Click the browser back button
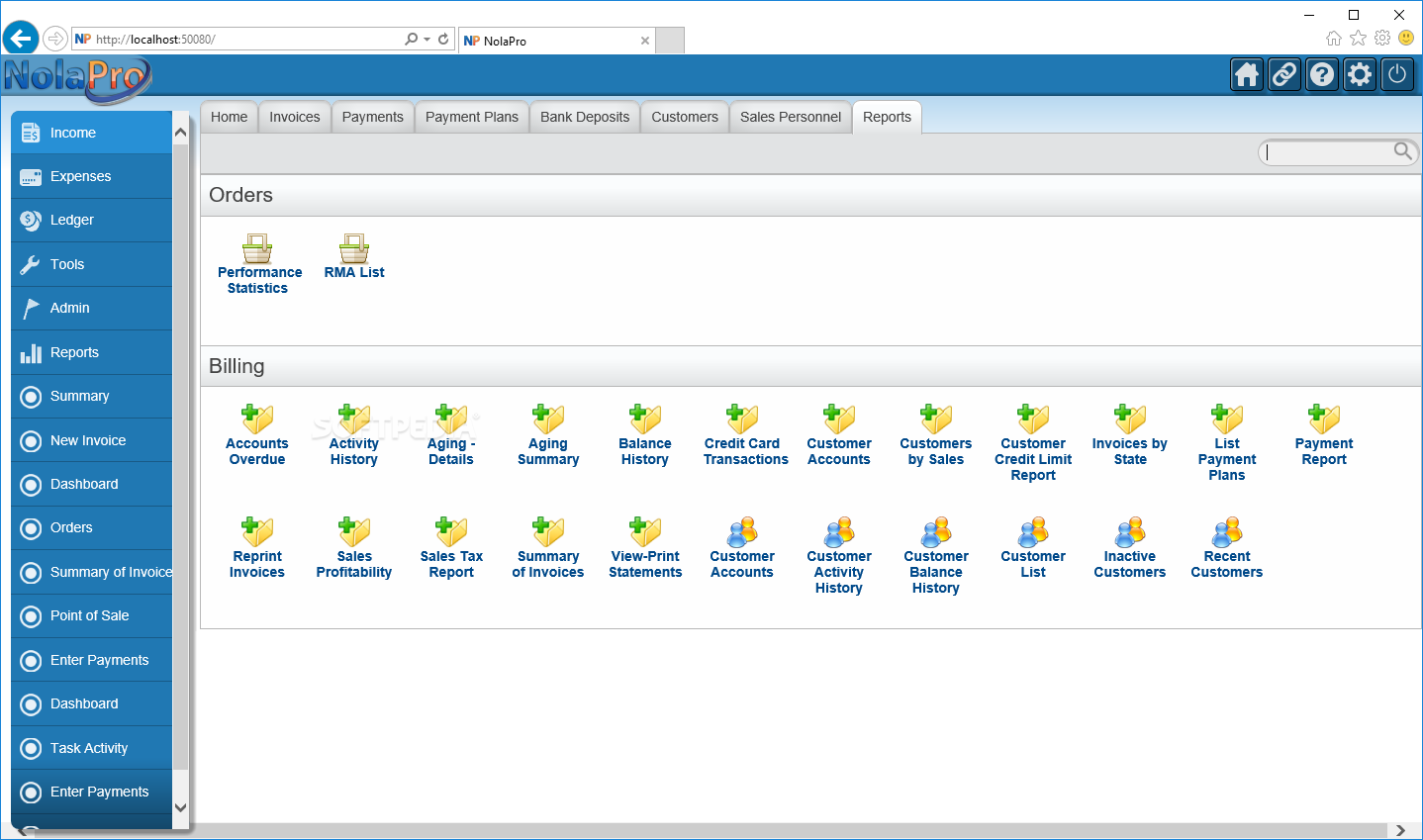This screenshot has height=840, width=1423. coord(21,39)
